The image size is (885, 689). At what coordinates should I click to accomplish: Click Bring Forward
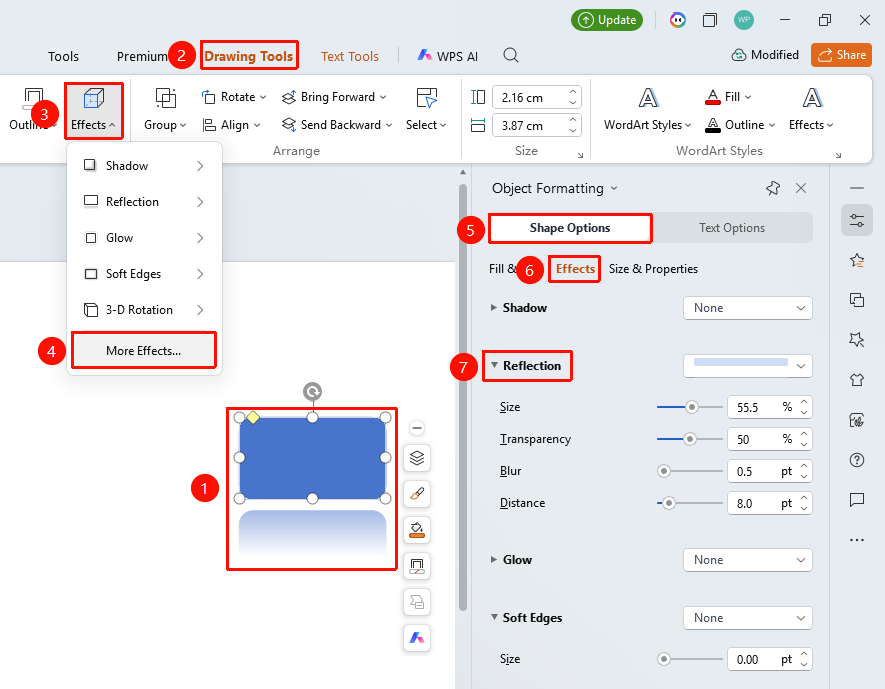coord(334,97)
